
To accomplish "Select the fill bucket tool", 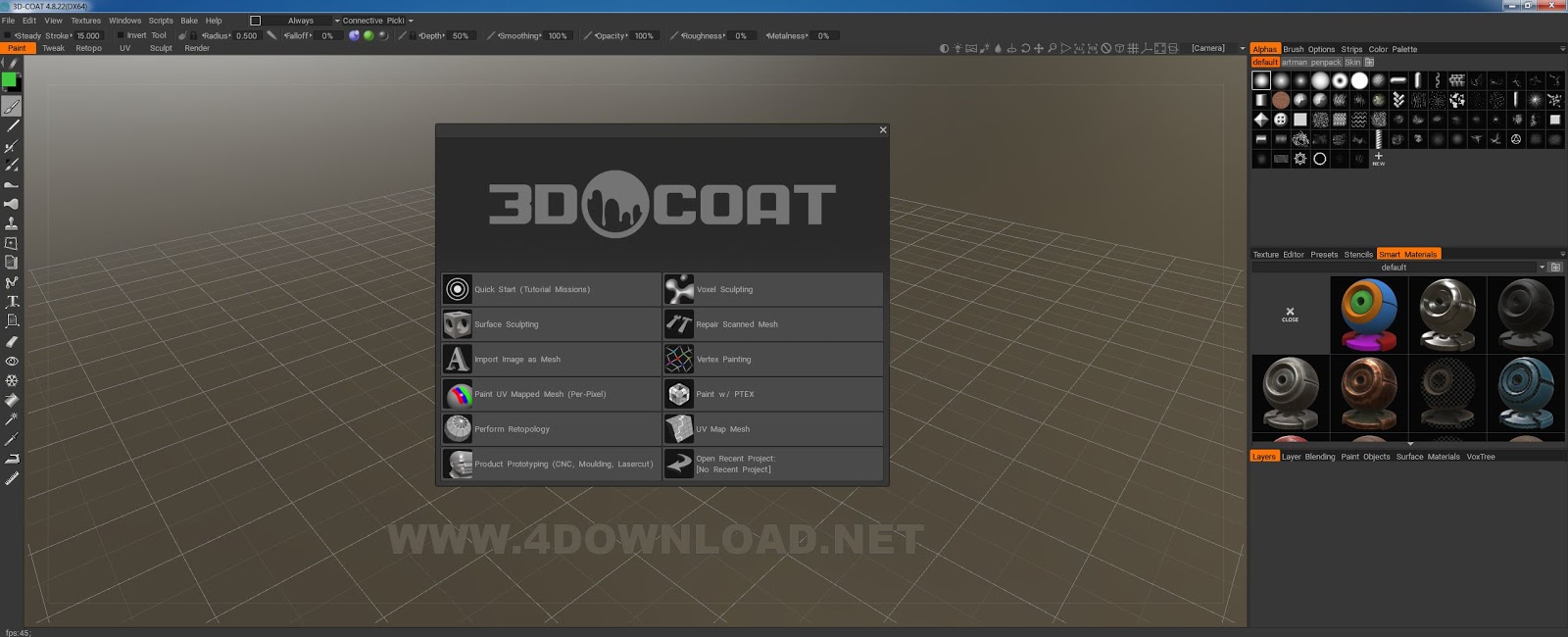I will coord(12,400).
